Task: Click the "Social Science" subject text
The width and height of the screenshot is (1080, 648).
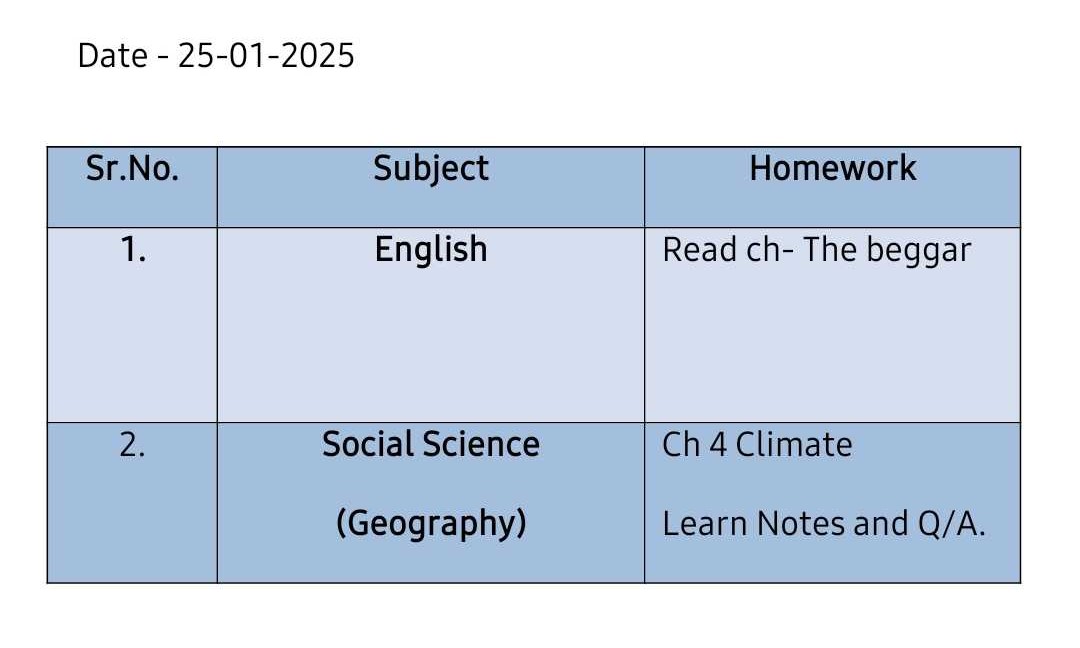Action: (431, 444)
